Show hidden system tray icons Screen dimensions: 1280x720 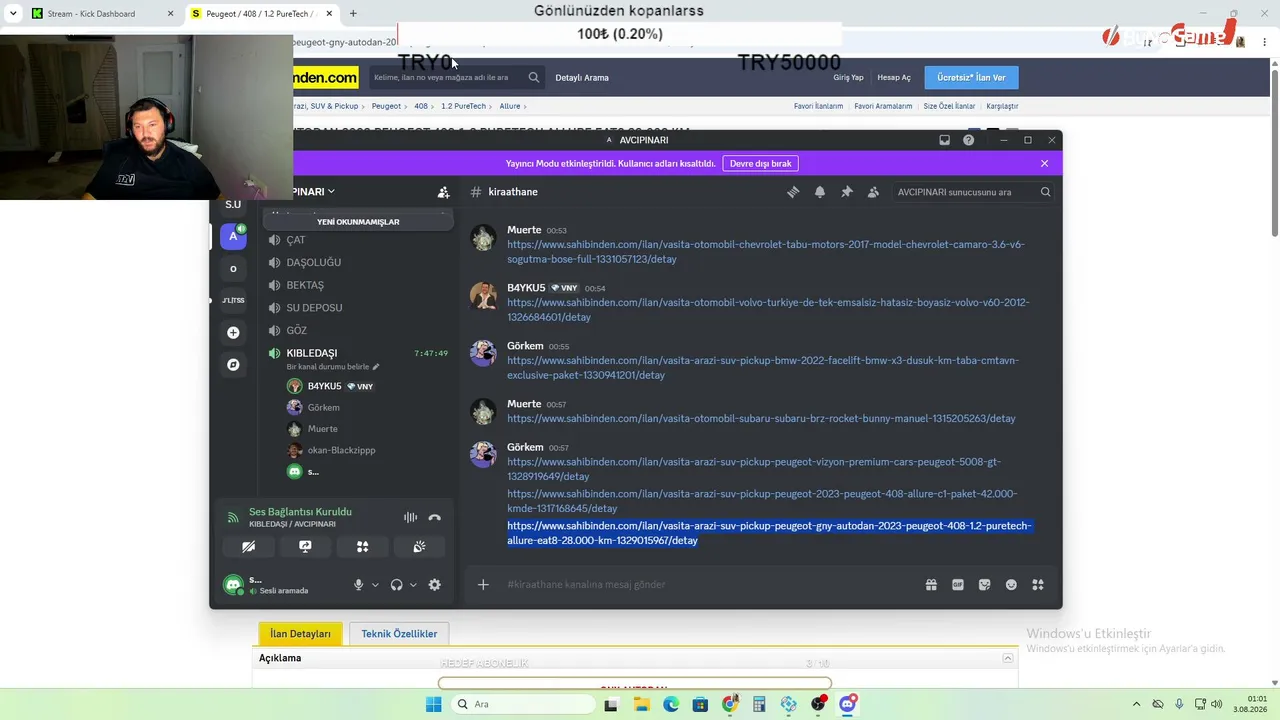tap(1137, 704)
